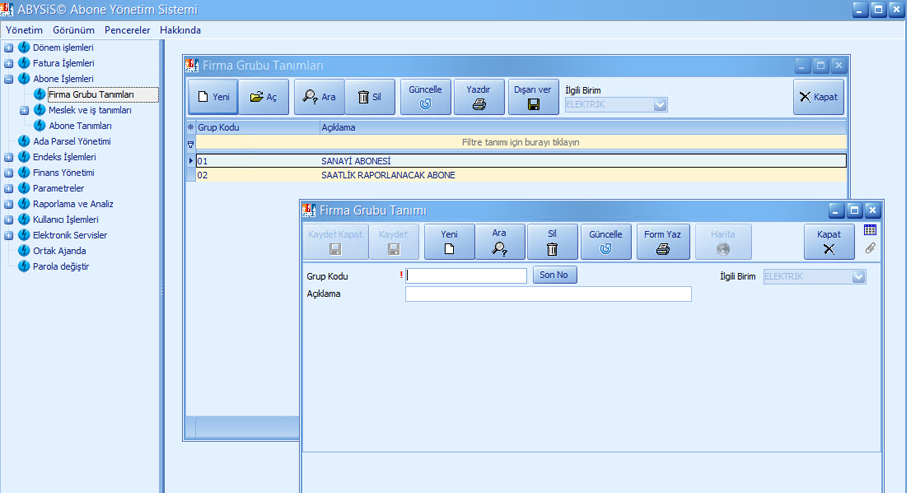This screenshot has height=493, width=907.
Task: Sort by Grup Kodu column header
Action: (x=257, y=127)
